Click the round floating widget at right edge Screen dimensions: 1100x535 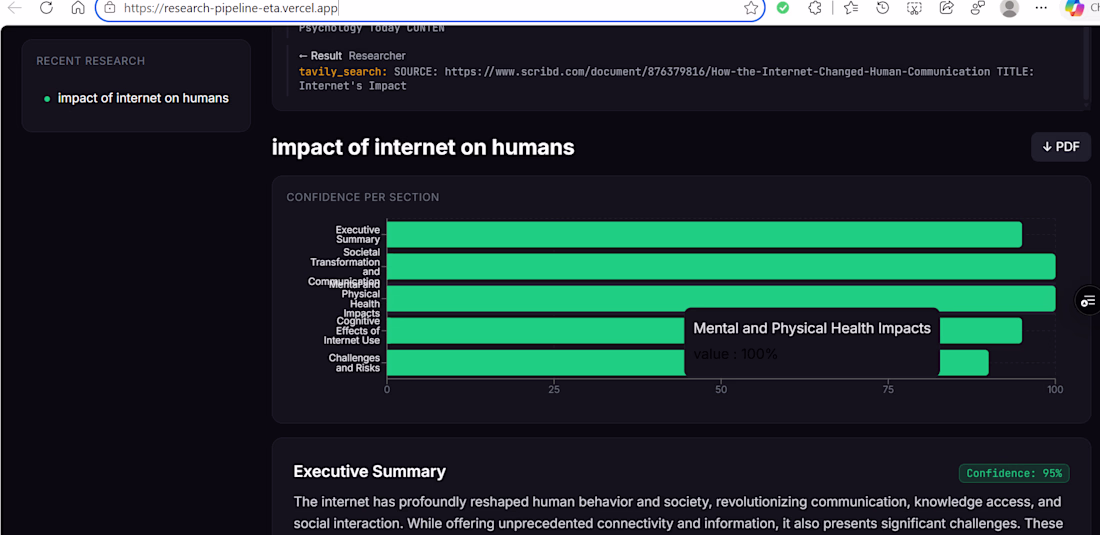[x=1088, y=301]
